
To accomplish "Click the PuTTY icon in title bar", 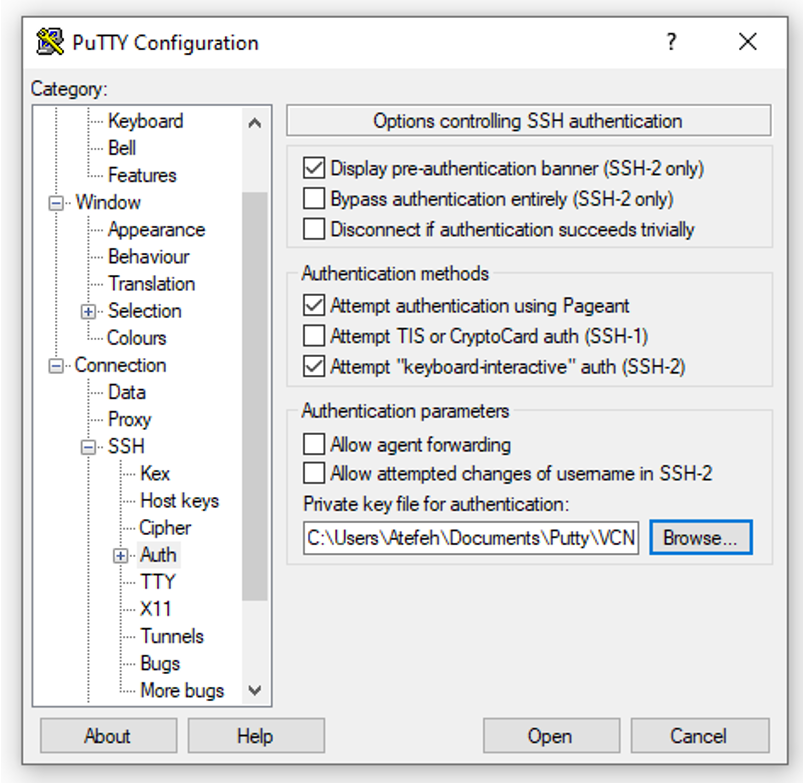I will [x=49, y=42].
